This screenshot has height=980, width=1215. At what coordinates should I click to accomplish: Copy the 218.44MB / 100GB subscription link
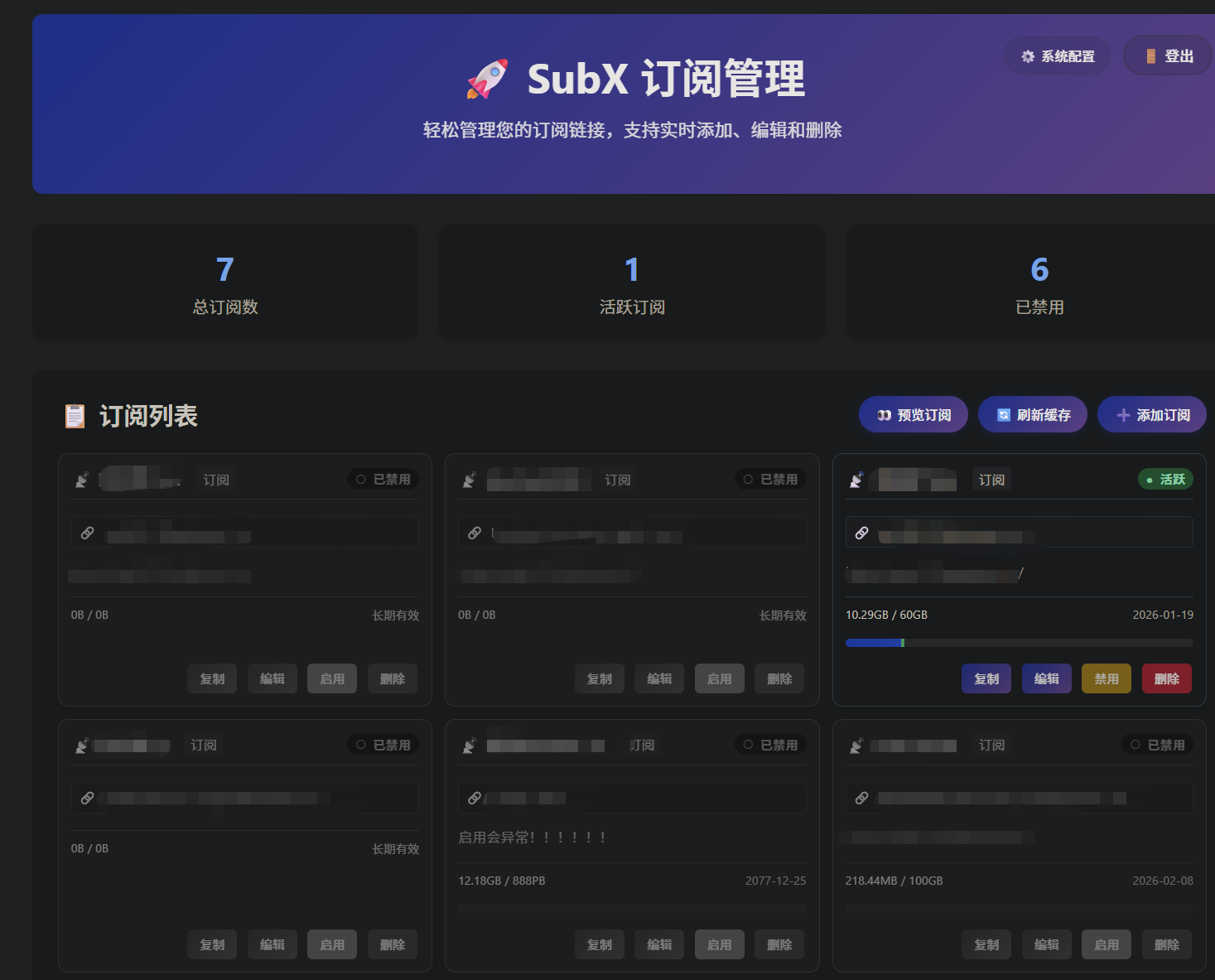click(x=986, y=944)
